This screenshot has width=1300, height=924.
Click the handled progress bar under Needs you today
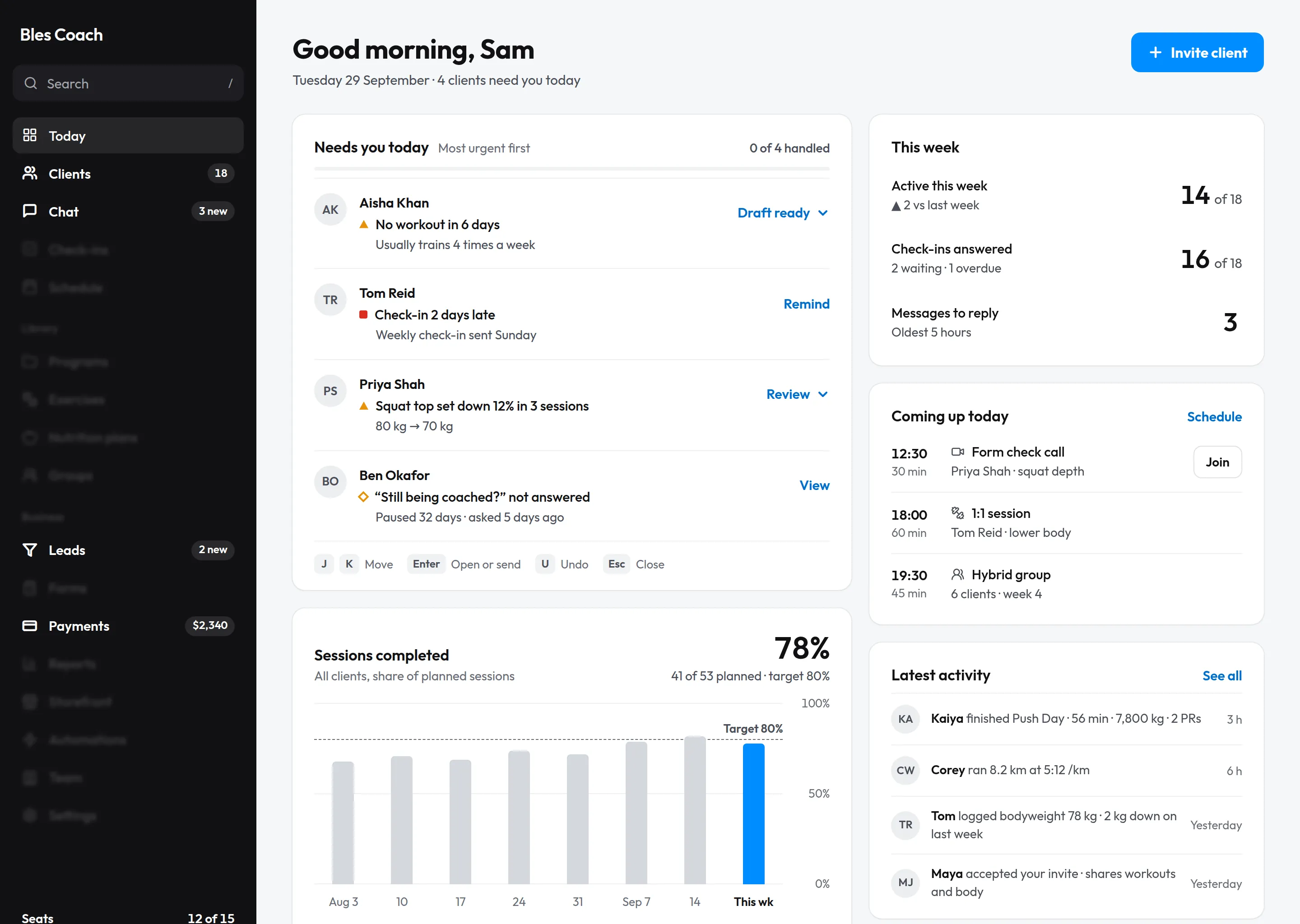click(571, 168)
